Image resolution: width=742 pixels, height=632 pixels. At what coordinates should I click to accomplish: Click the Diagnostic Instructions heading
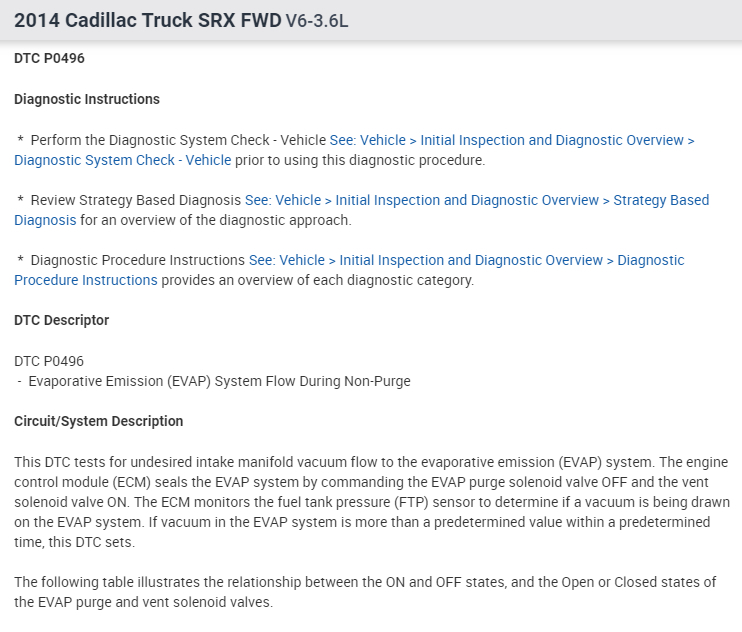pos(87,99)
